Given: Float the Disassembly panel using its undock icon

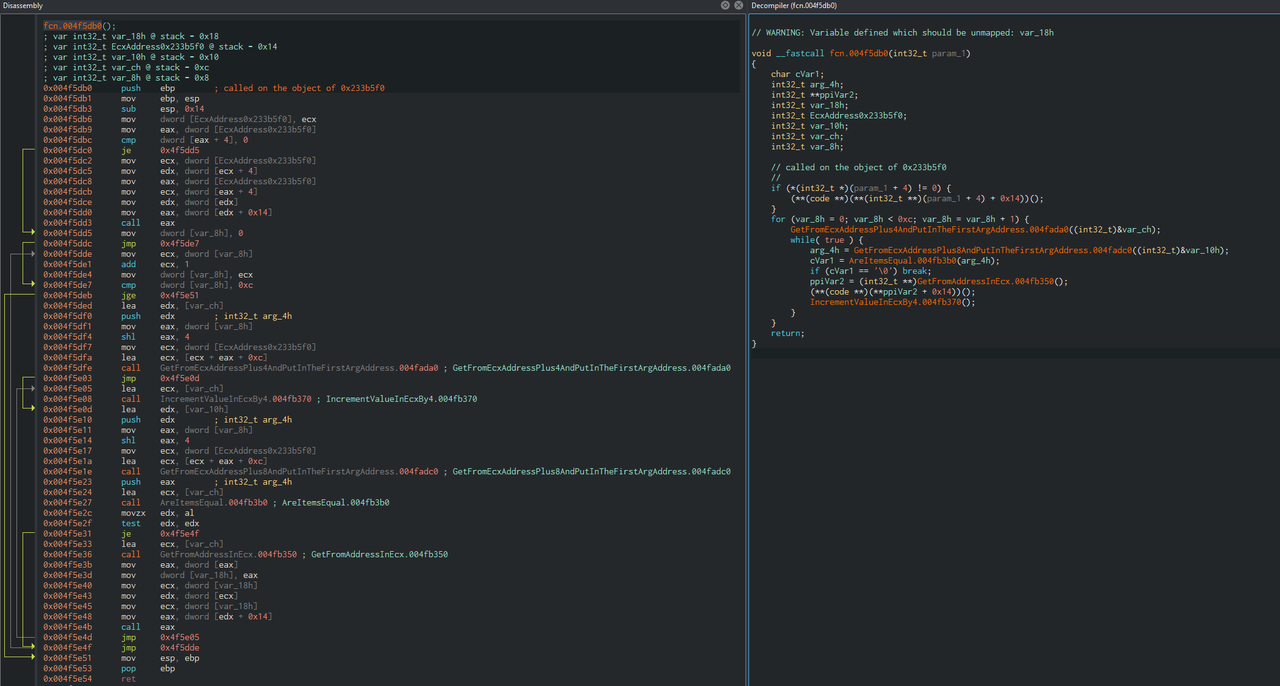Looking at the screenshot, I should pos(726,6).
